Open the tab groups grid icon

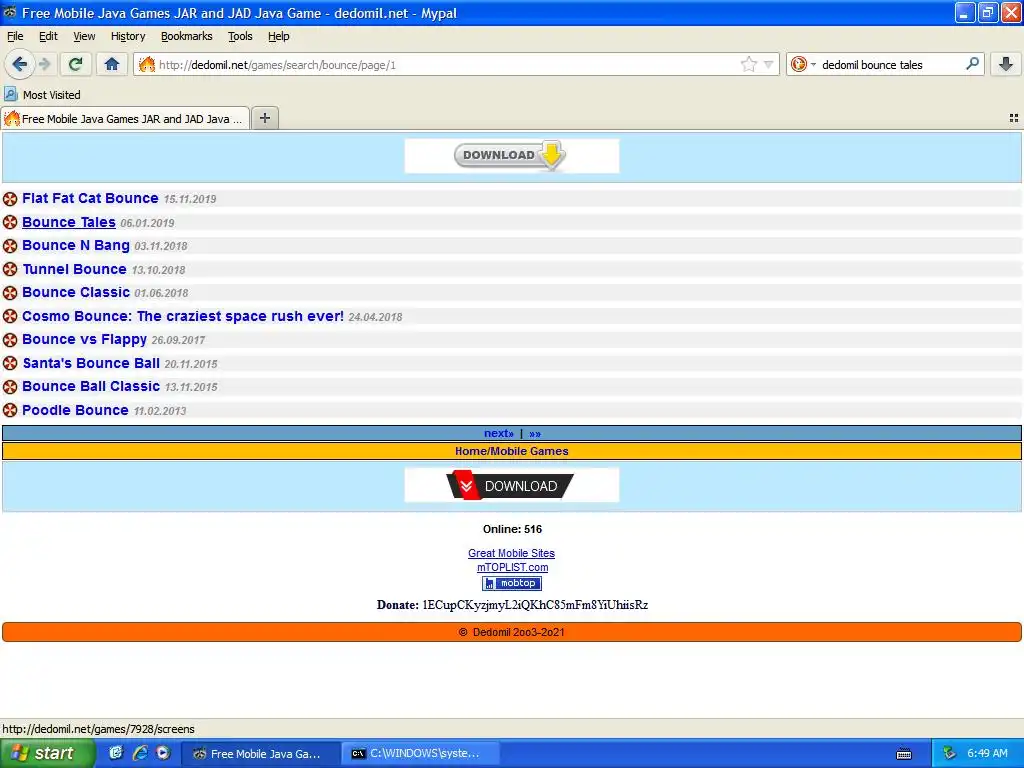coord(1014,118)
